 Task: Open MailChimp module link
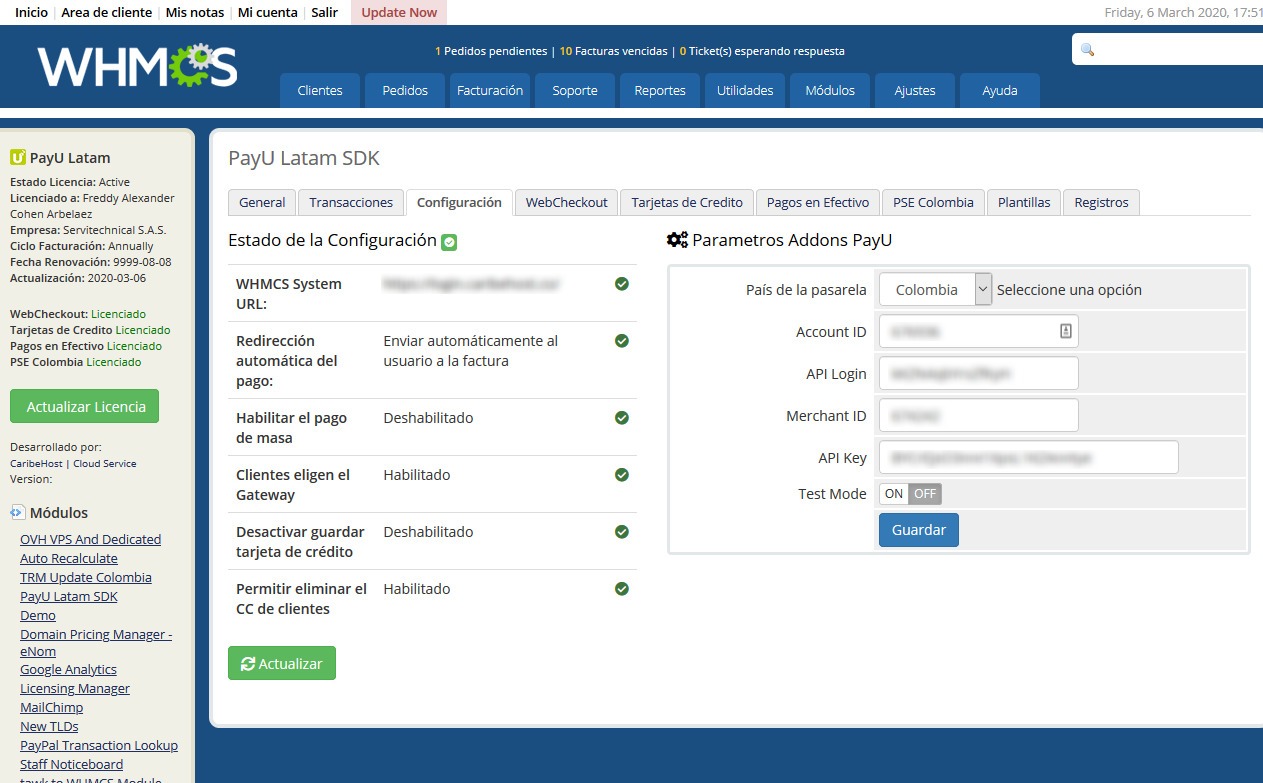[52, 707]
